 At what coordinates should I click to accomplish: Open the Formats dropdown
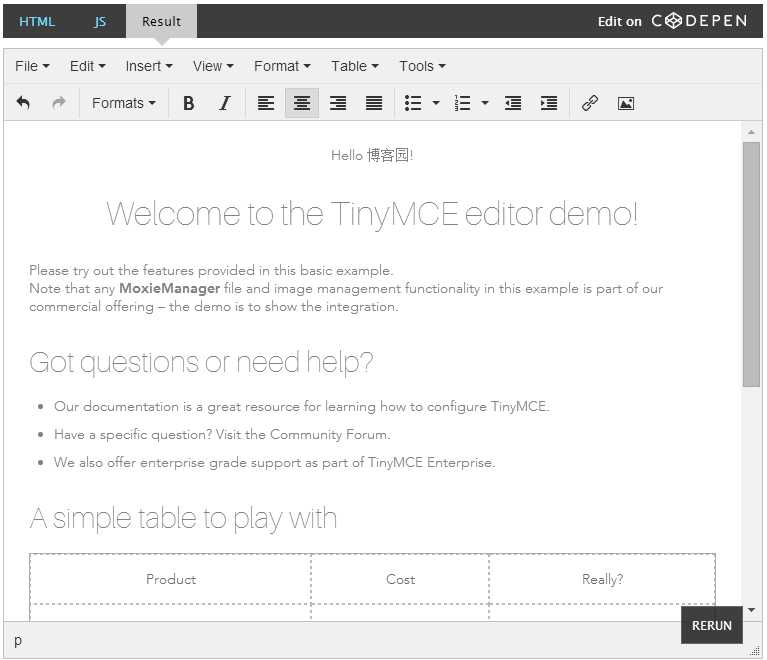click(124, 103)
